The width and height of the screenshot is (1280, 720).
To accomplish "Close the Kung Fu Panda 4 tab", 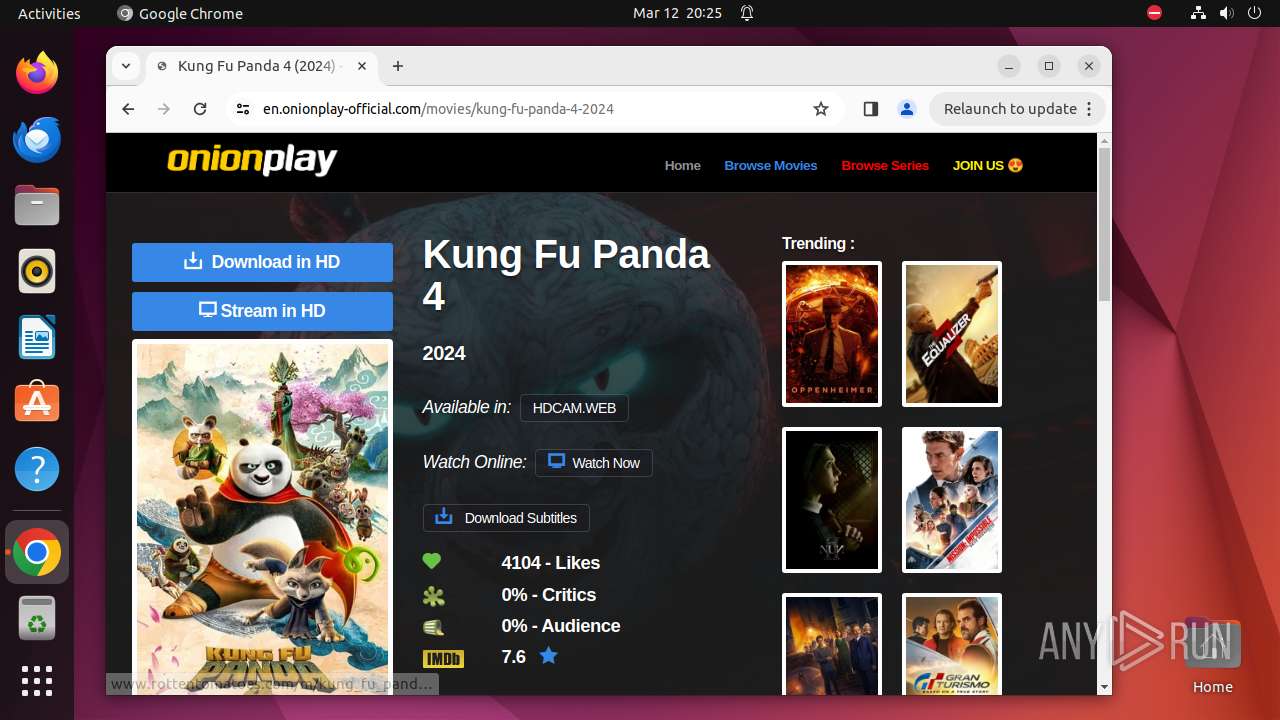I will click(x=362, y=66).
